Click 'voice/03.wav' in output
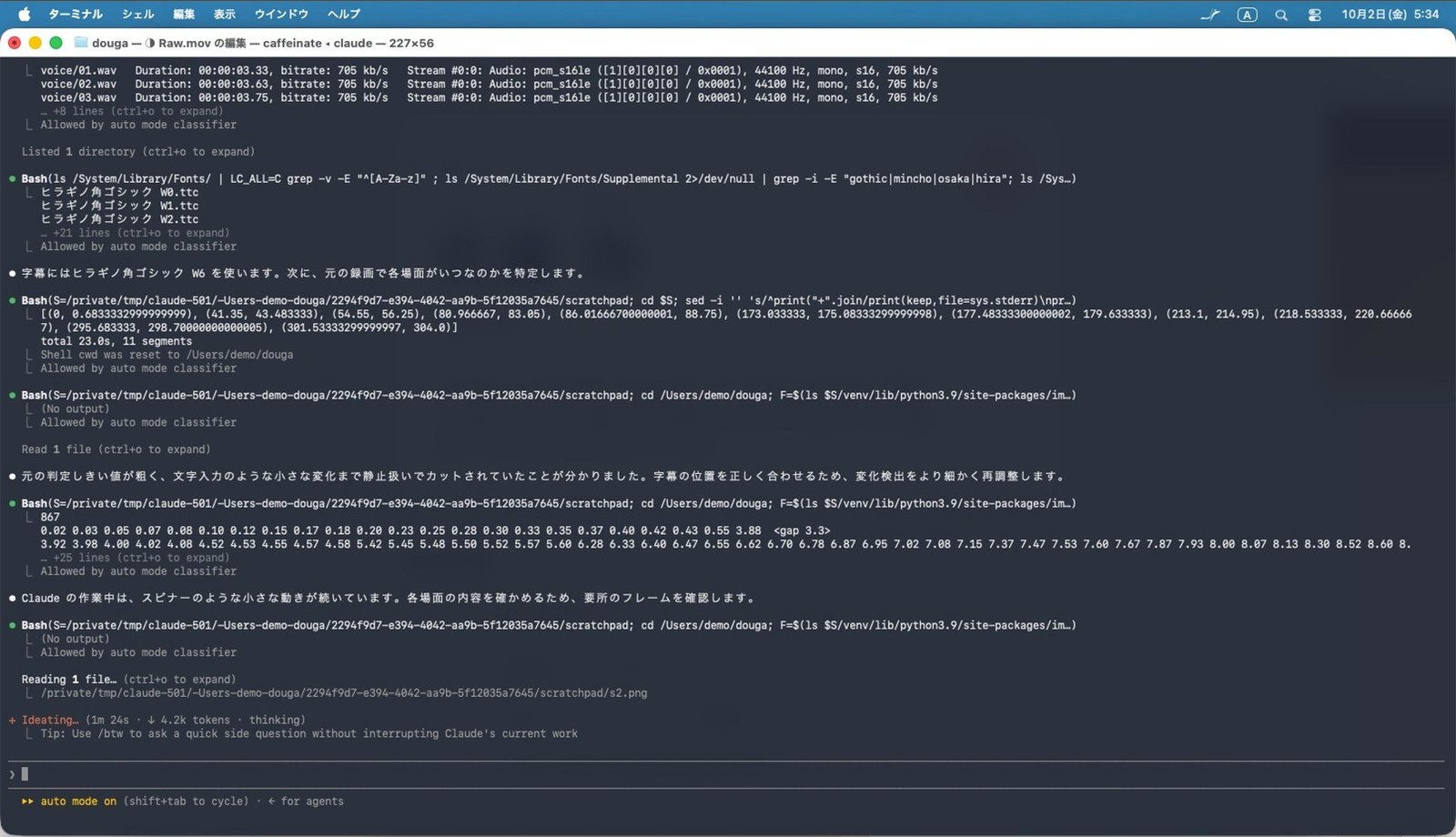 (78, 97)
